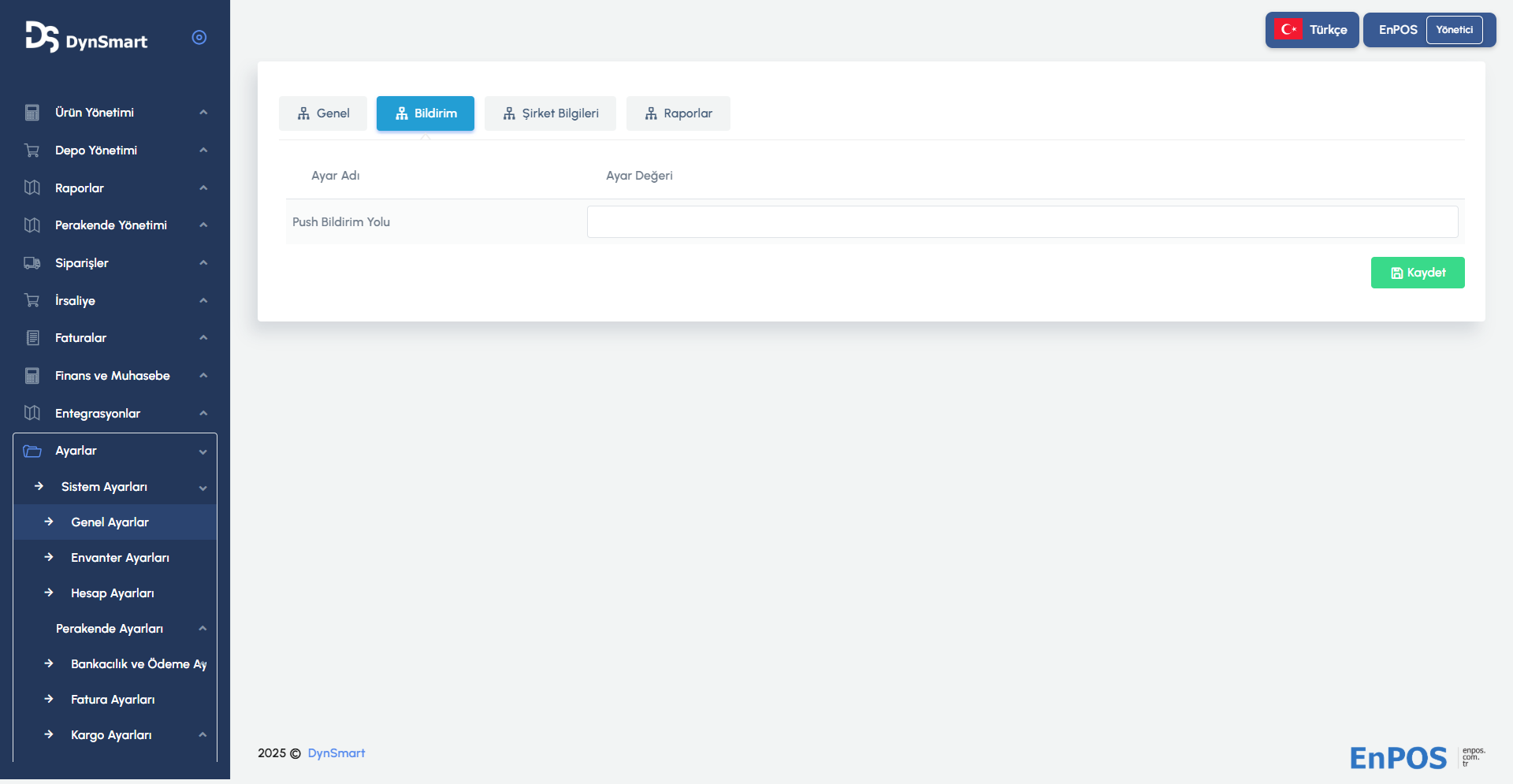Click the map icon beside Entegrasyonlar
The image size is (1513, 784).
tap(32, 413)
